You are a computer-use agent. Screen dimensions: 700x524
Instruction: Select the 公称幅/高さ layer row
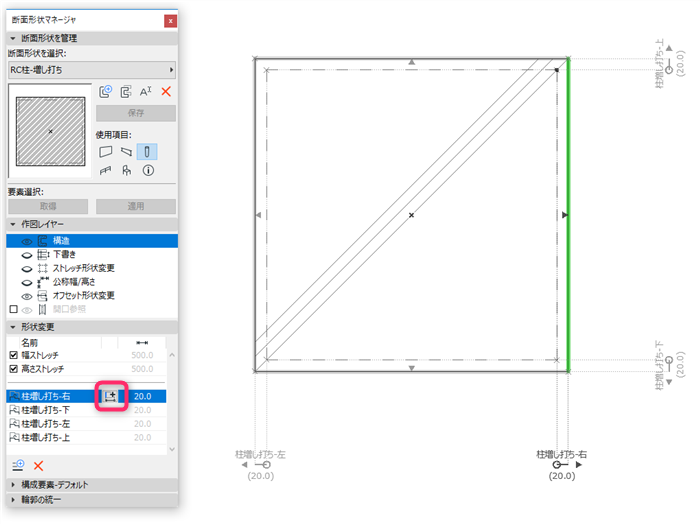click(x=92, y=282)
